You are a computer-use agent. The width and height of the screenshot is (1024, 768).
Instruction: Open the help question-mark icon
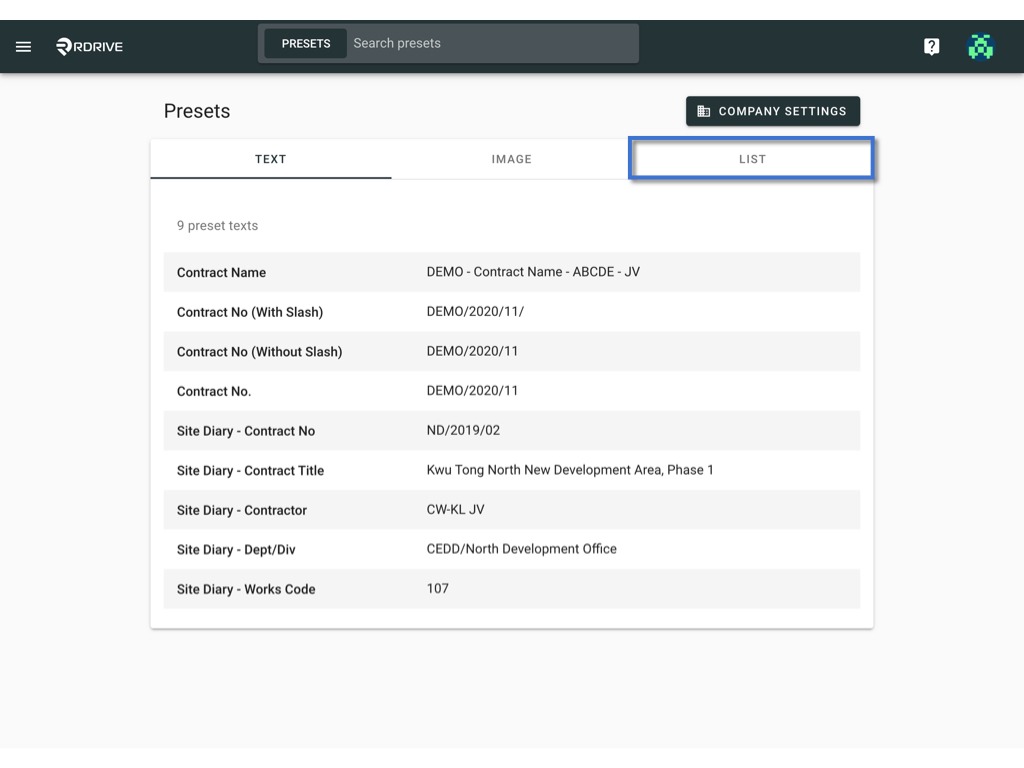[931, 46]
